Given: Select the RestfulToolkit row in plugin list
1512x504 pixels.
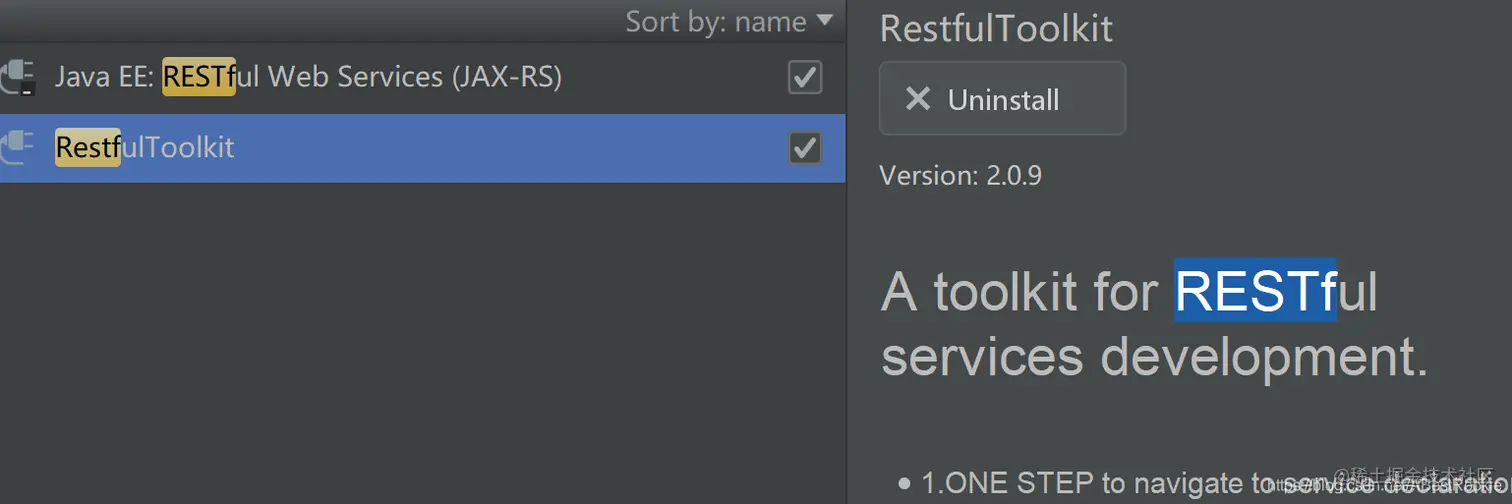Looking at the screenshot, I should tap(422, 148).
